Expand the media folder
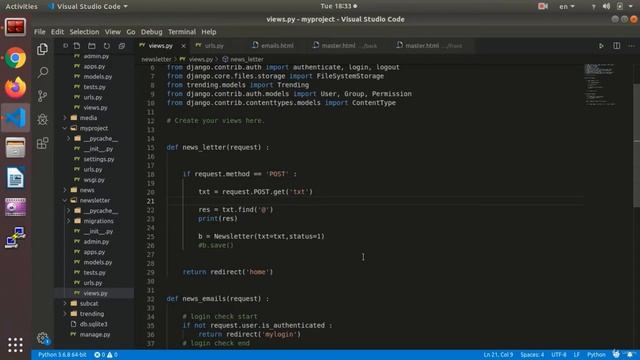This screenshot has height=360, width=640. click(x=88, y=118)
